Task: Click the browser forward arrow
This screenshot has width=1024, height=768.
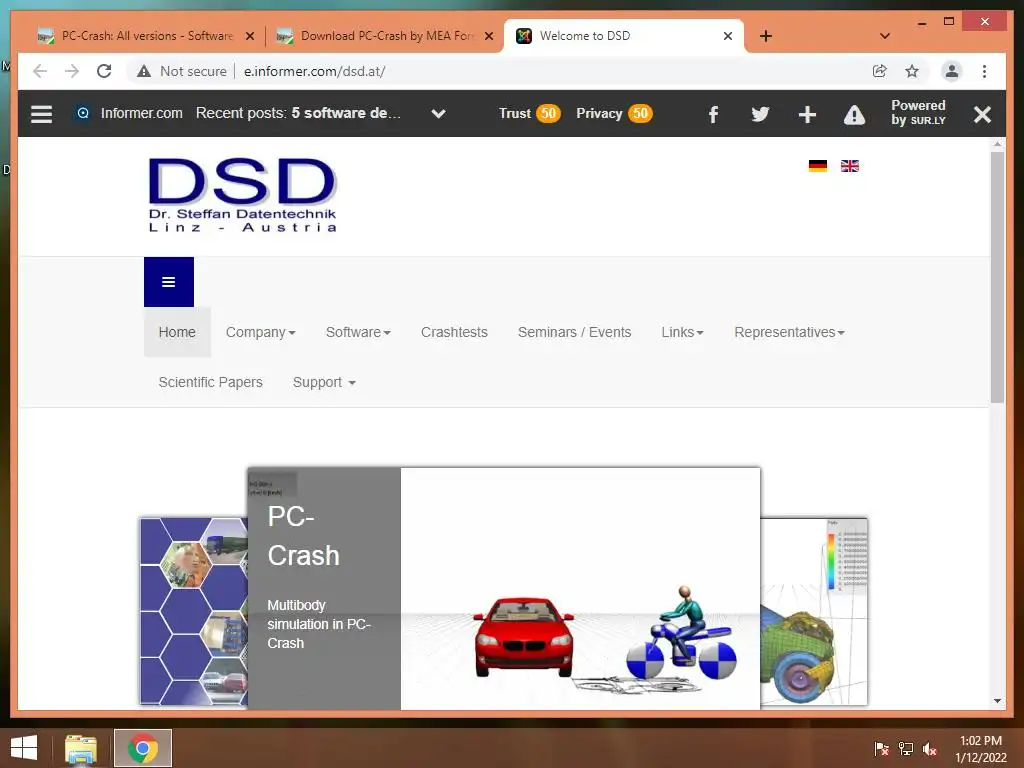Action: tap(72, 71)
